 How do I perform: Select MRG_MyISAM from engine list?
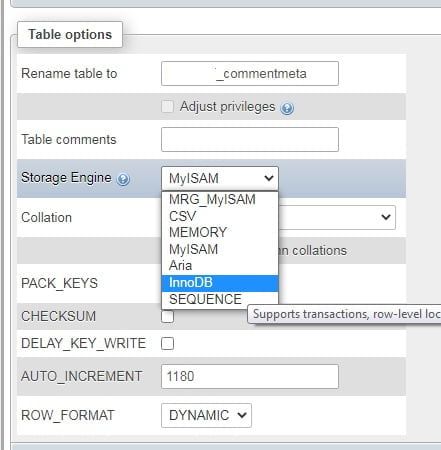(x=220, y=200)
